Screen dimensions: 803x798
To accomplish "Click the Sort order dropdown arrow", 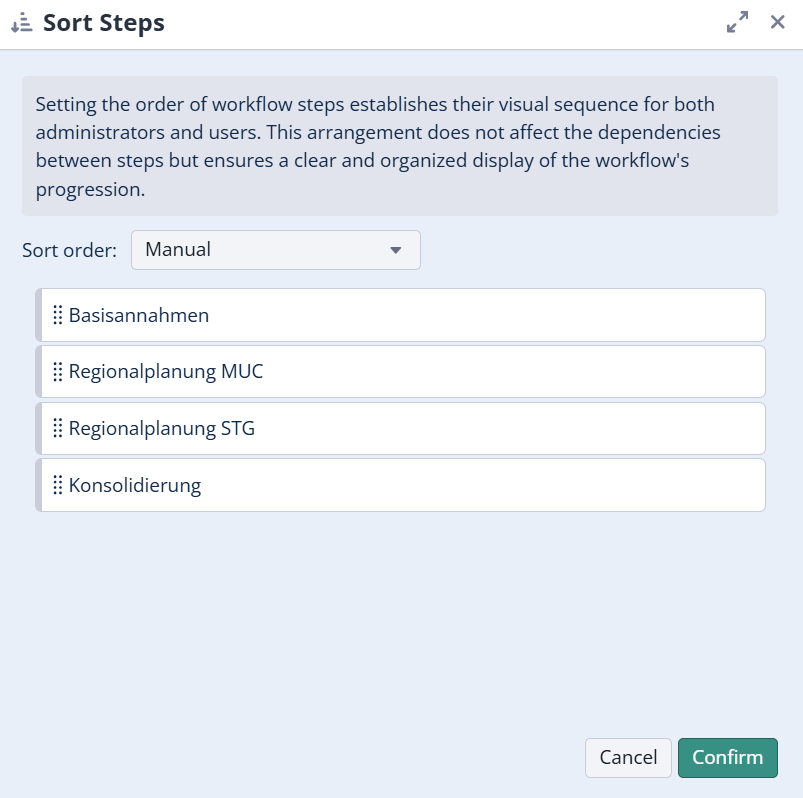I will (395, 250).
